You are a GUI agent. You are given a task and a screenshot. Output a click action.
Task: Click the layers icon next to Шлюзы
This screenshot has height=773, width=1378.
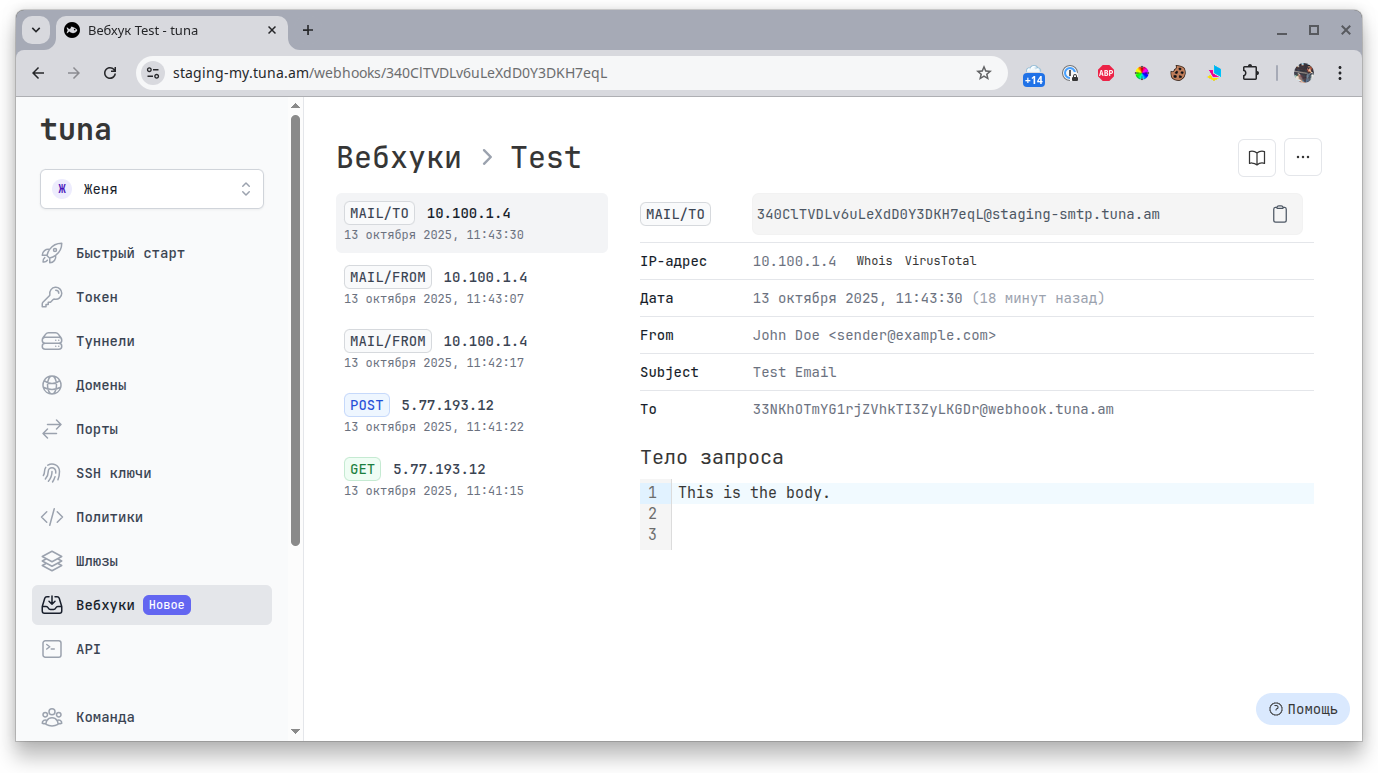(x=52, y=561)
